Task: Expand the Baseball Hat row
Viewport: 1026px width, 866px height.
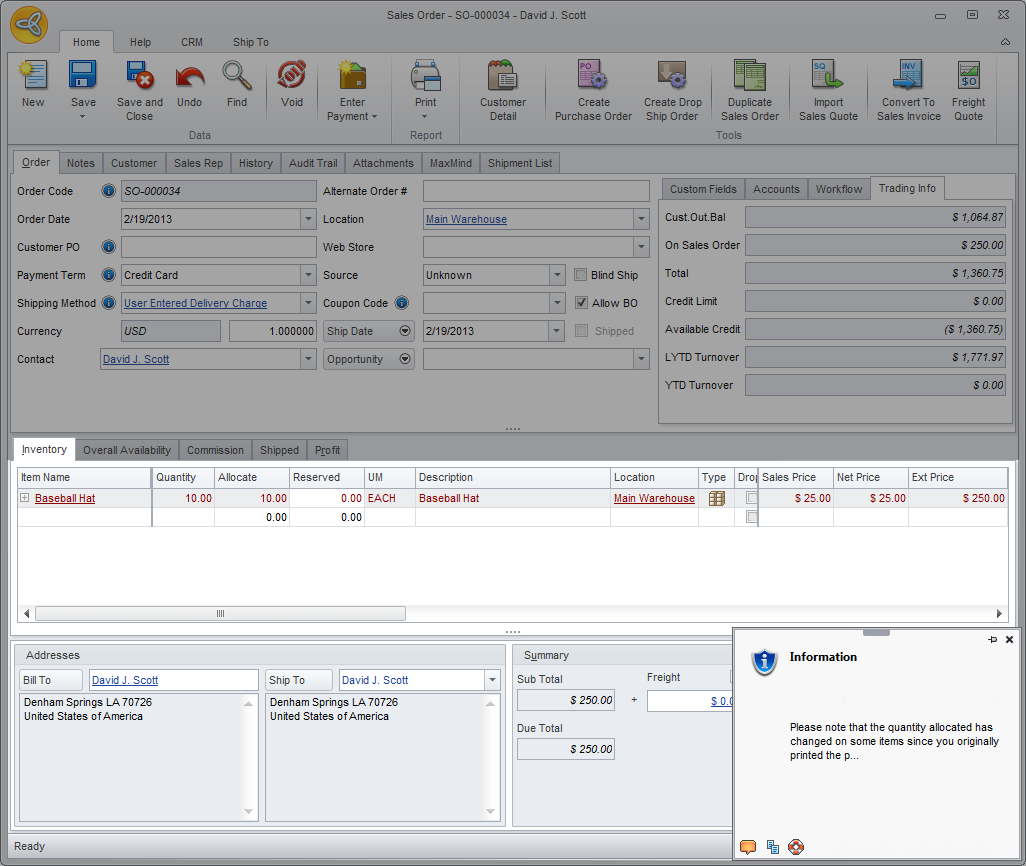Action: pos(25,498)
